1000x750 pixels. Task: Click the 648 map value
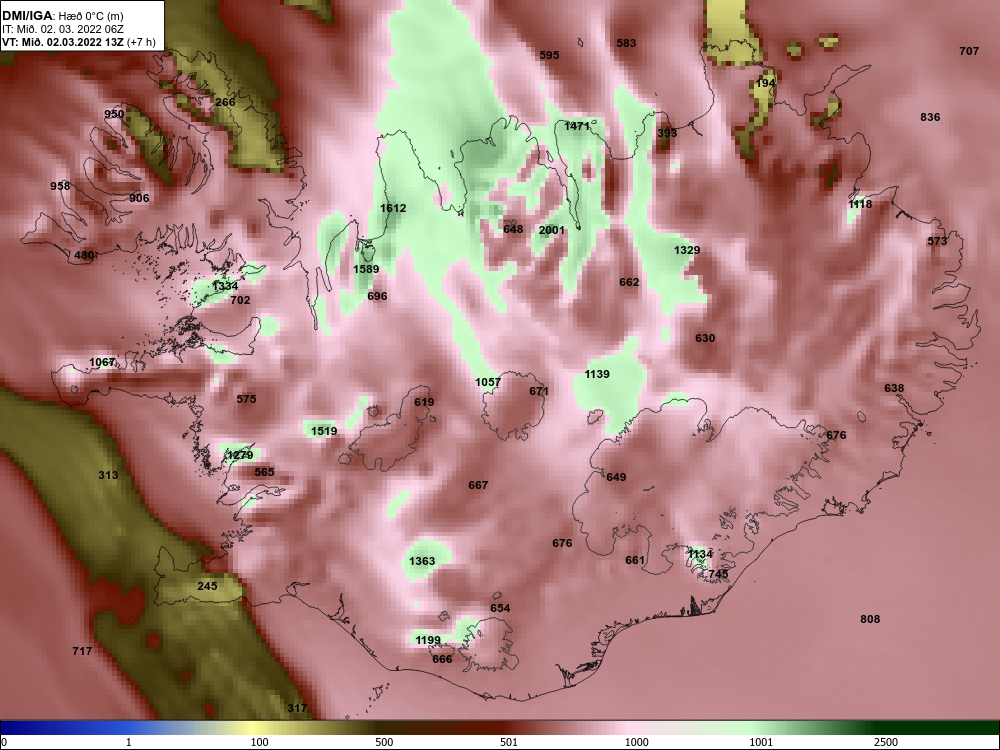pyautogui.click(x=513, y=230)
